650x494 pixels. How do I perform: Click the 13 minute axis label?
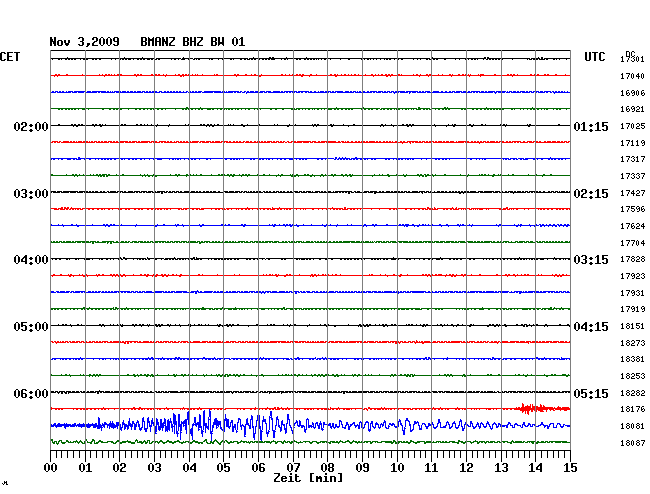(501, 468)
